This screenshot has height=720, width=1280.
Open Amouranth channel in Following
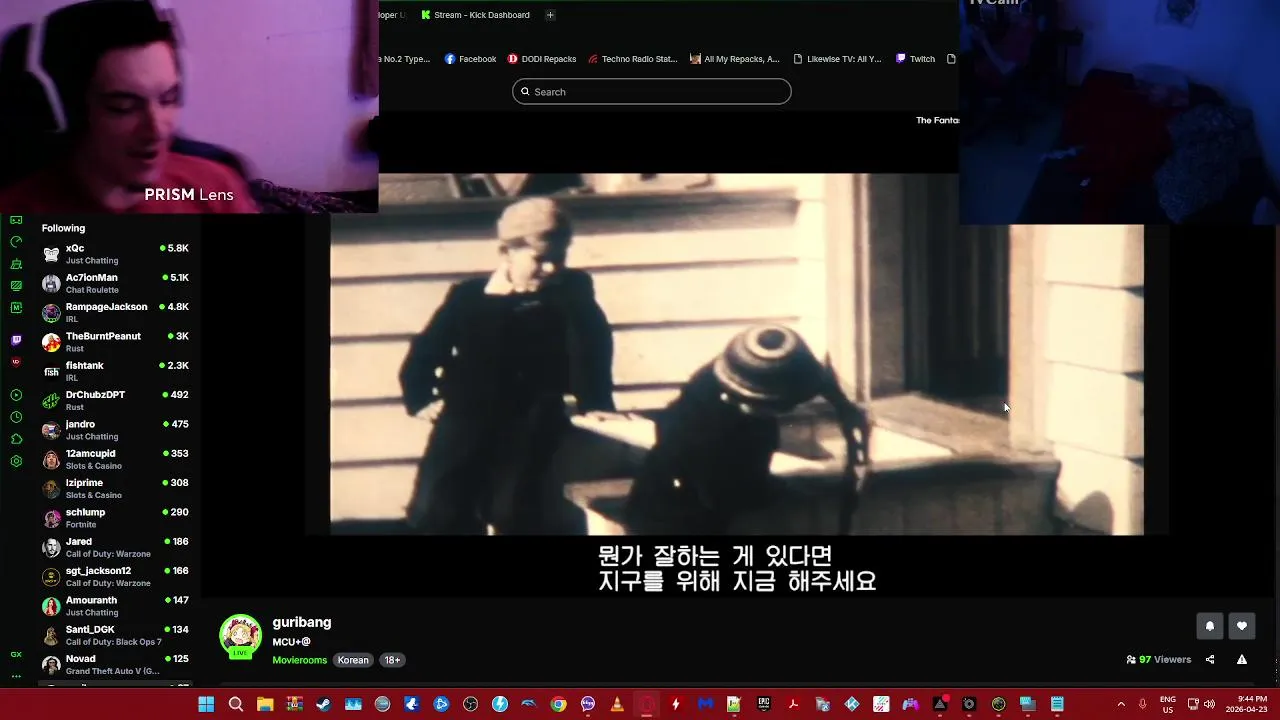[115, 606]
